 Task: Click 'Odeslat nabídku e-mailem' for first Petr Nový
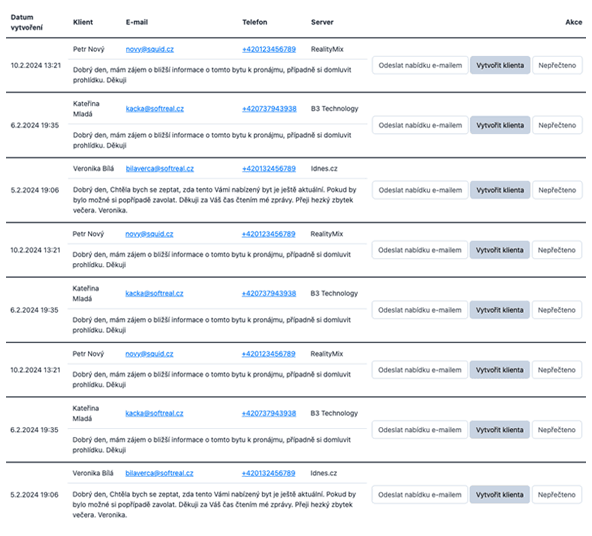point(420,65)
